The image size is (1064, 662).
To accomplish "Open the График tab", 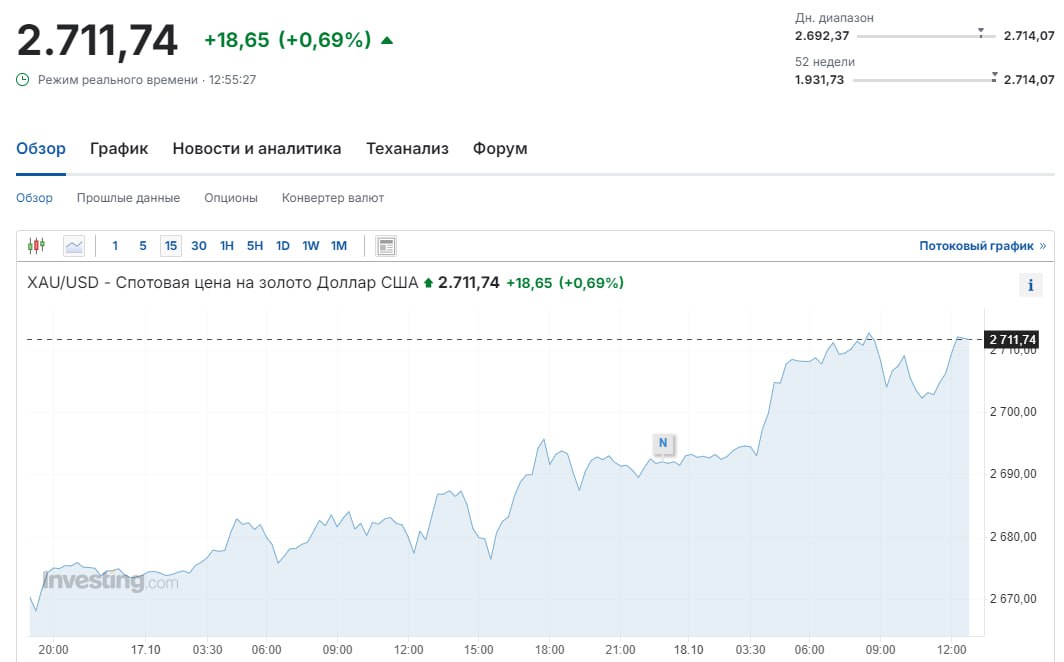I will click(119, 149).
